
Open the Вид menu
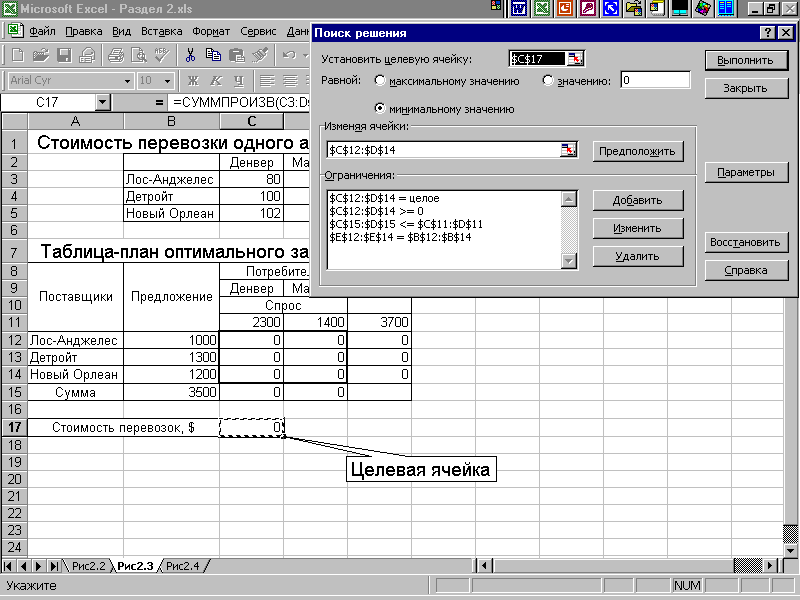pyautogui.click(x=121, y=31)
